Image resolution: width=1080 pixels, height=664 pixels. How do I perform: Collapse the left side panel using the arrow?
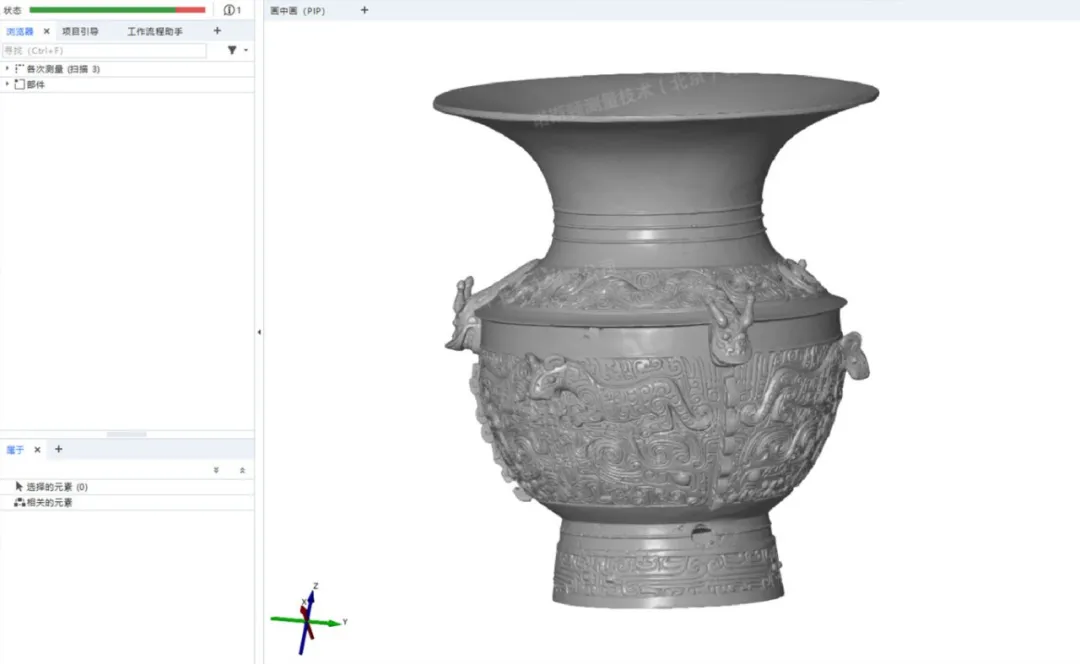click(x=259, y=332)
